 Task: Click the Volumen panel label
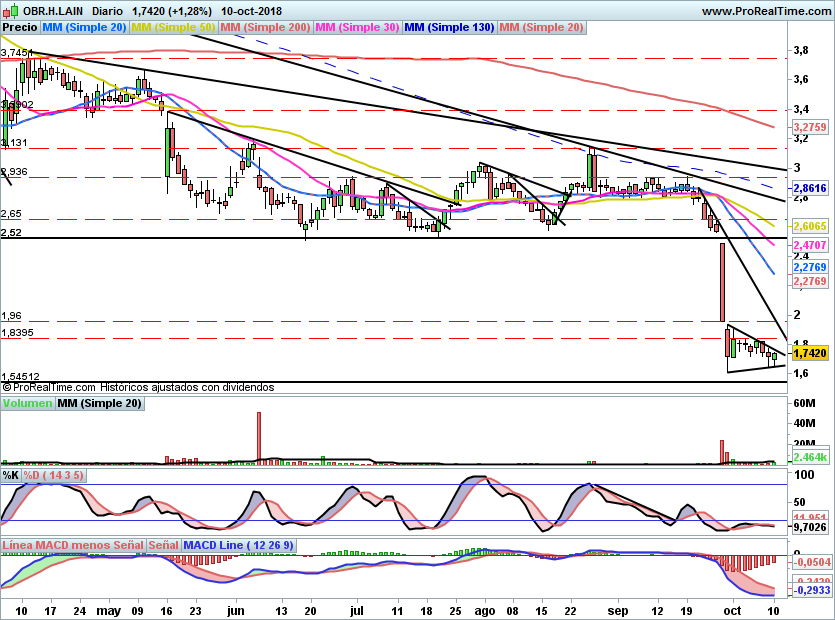[x=27, y=404]
